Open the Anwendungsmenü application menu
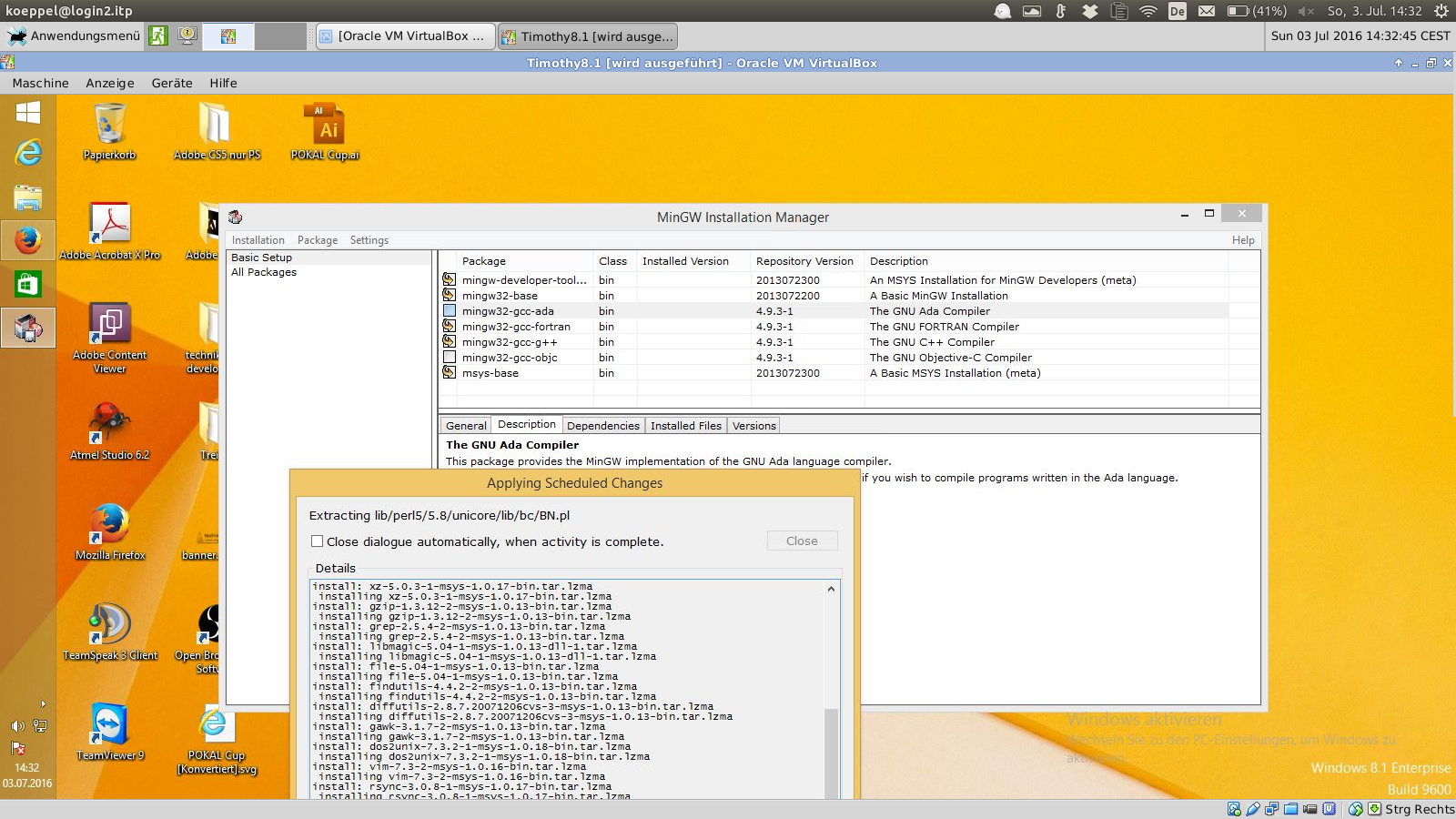 74,36
